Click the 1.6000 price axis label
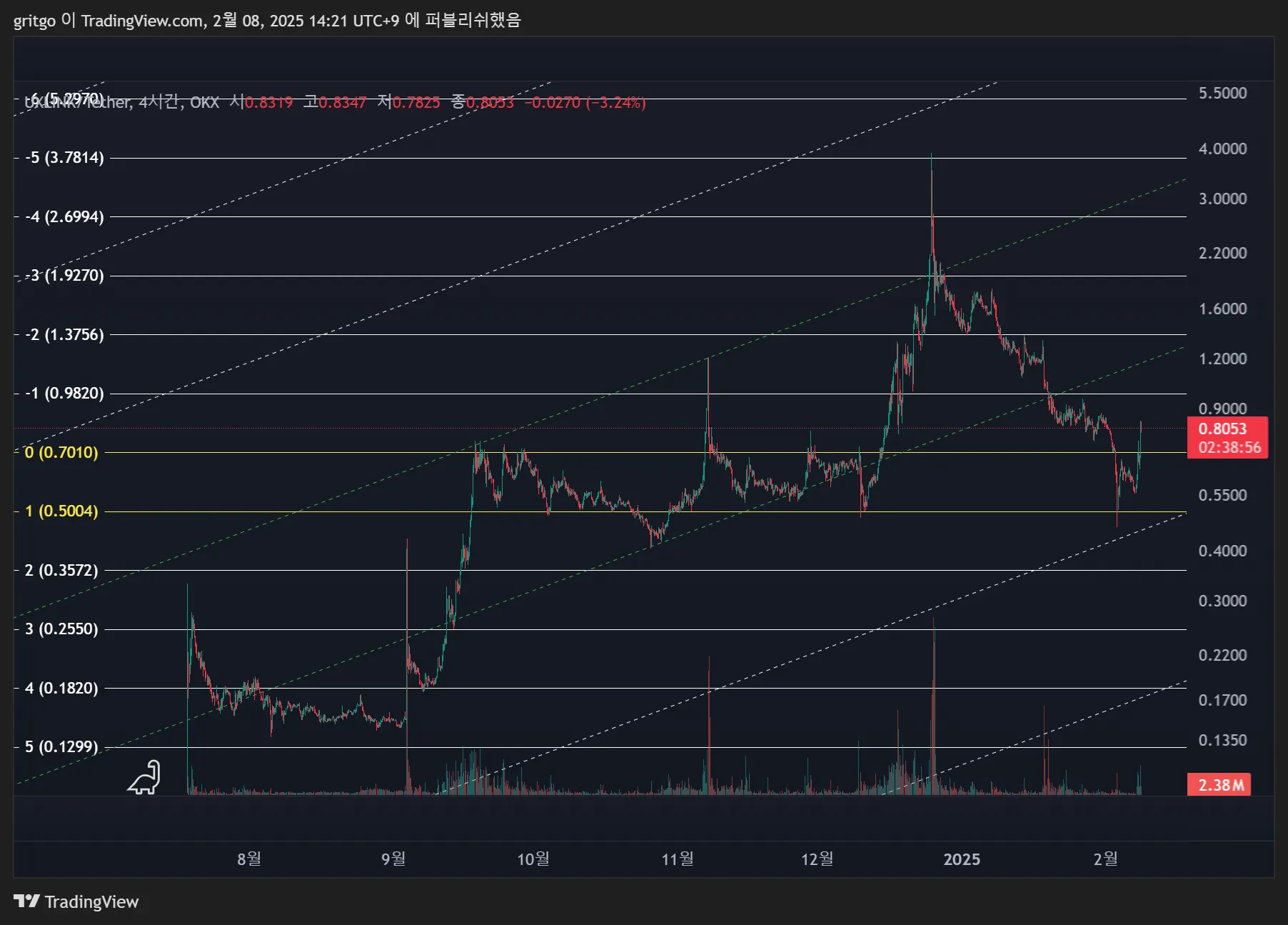The height and width of the screenshot is (925, 1288). point(1222,309)
